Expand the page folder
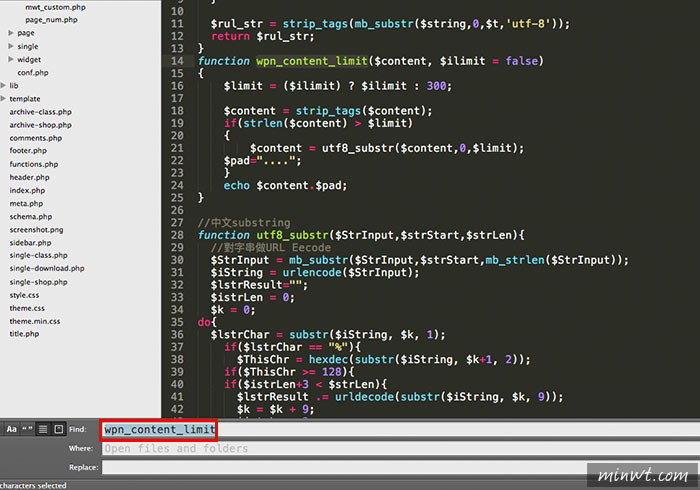The height and width of the screenshot is (490, 700). 11,33
